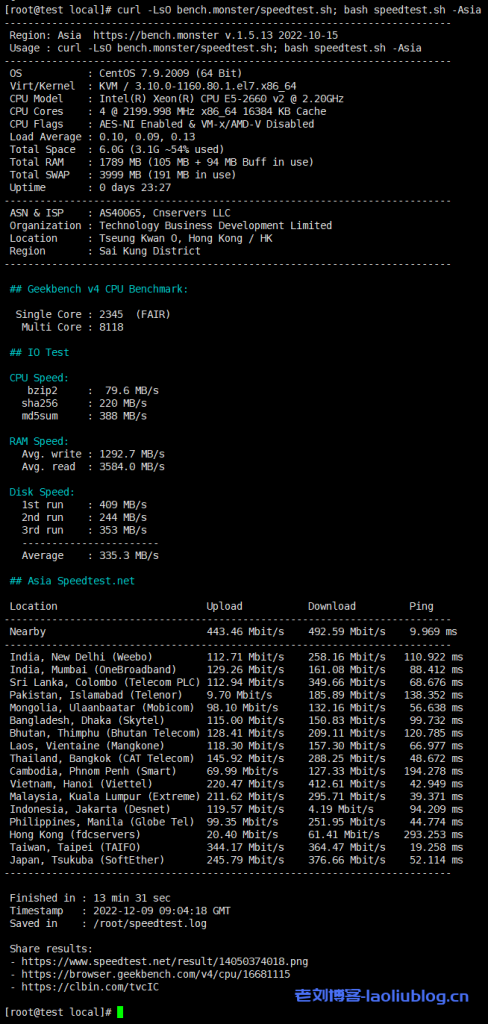
Task: Select the Total SWAP 3999 MB value
Action: pos(167,175)
